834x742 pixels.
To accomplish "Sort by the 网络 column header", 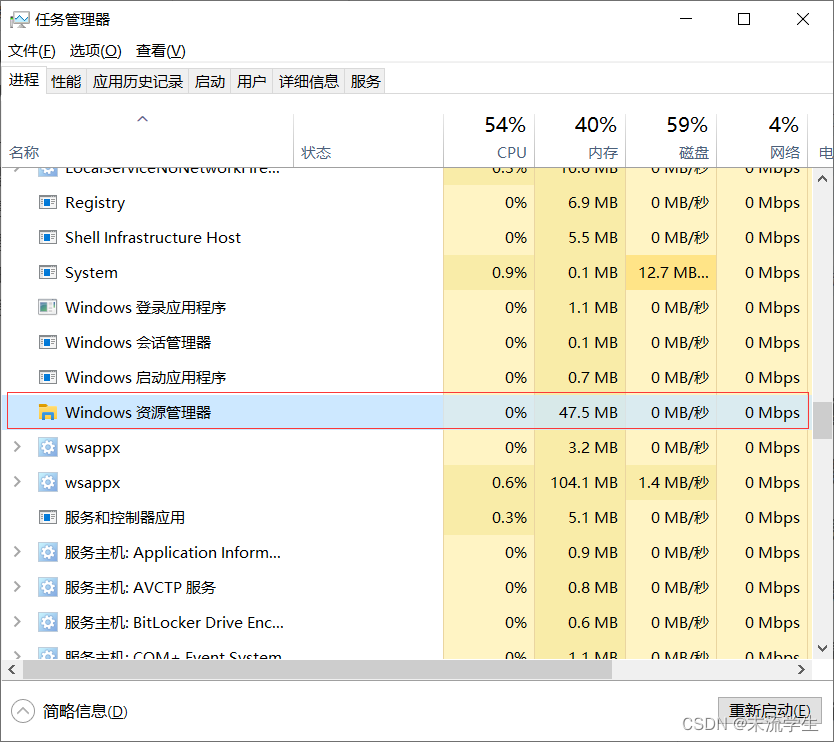I will click(x=762, y=140).
